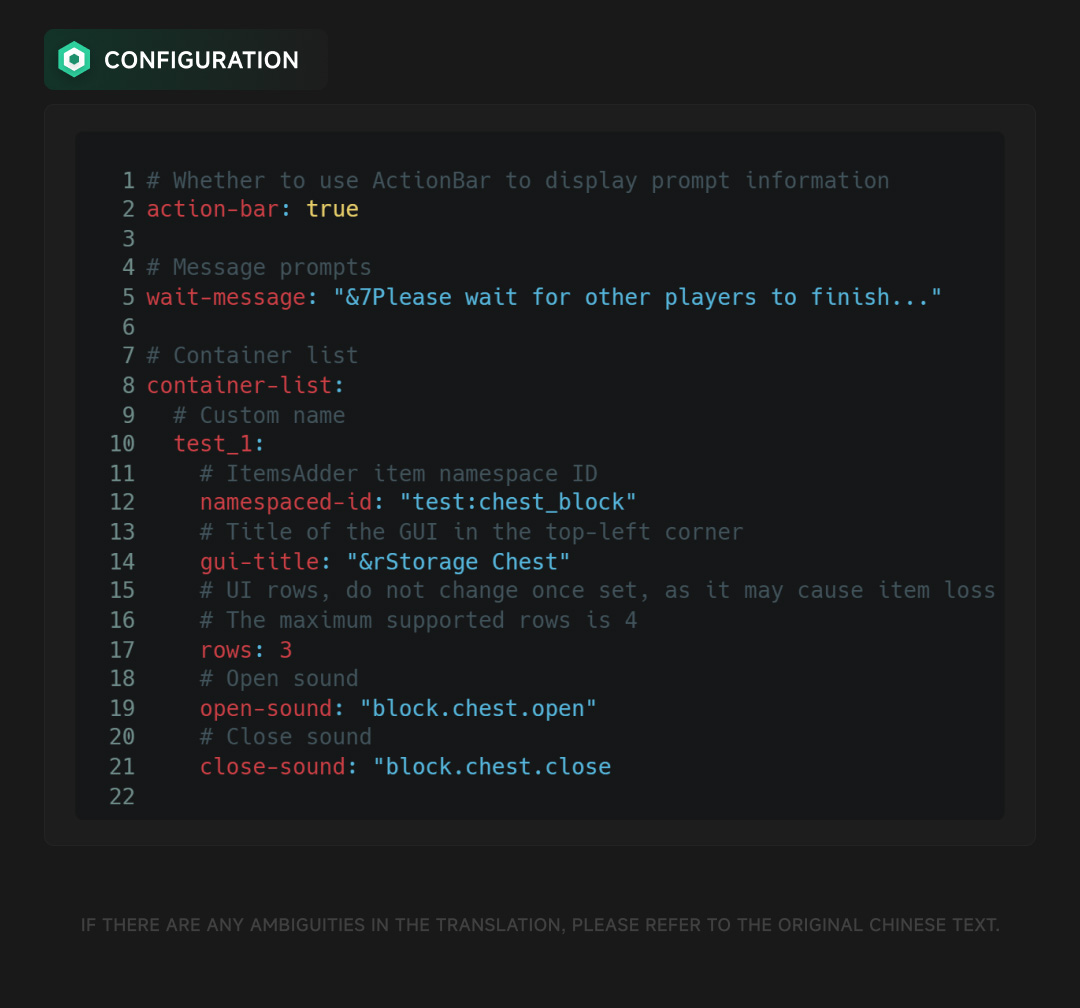
Task: Click the translation ambiguity footer notice
Action: pos(540,925)
